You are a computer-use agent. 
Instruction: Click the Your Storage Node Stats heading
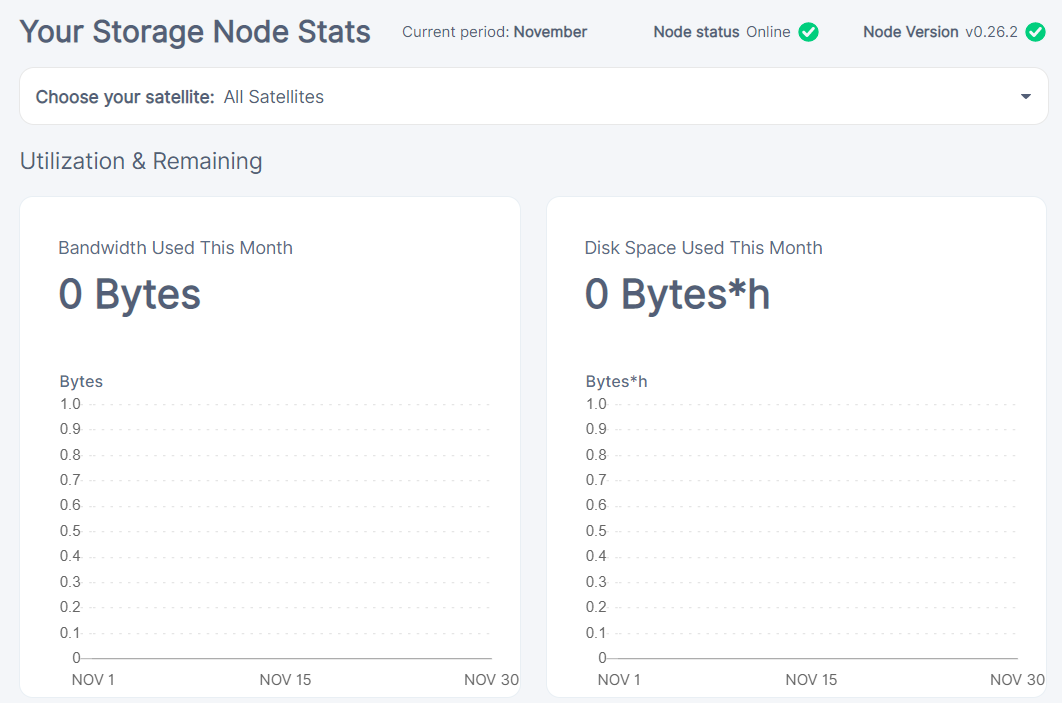tap(195, 32)
